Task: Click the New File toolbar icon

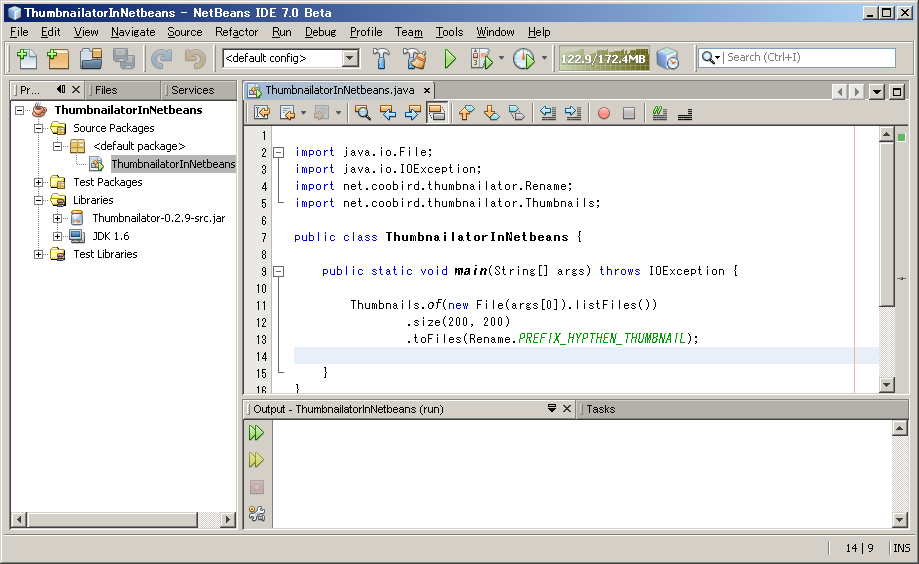Action: click(x=27, y=59)
